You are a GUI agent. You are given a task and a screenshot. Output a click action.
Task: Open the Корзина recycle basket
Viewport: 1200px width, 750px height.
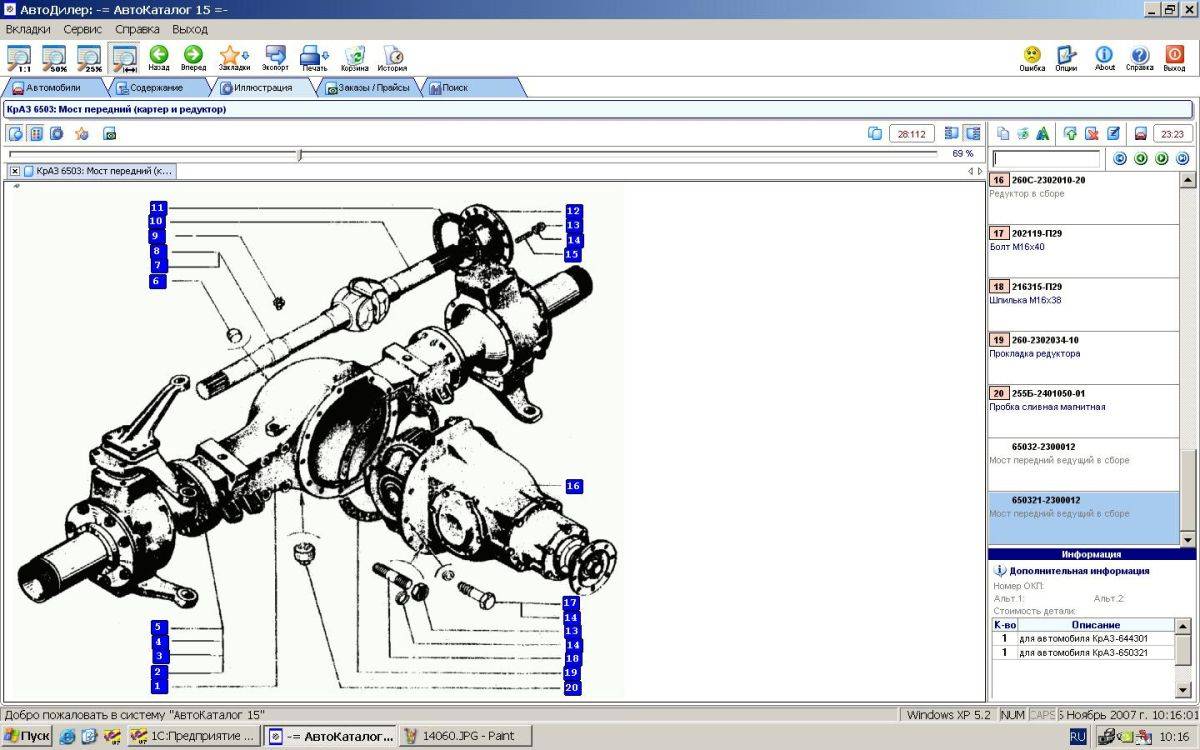[x=355, y=58]
